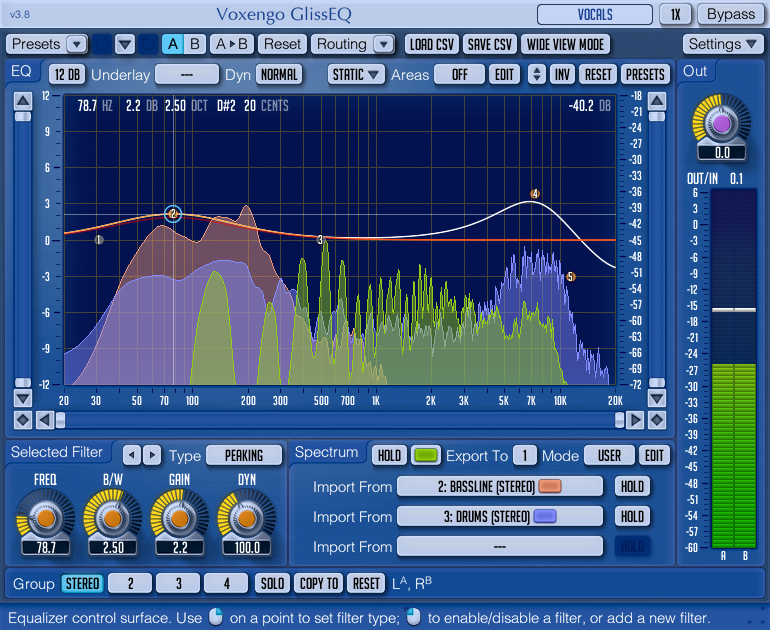This screenshot has width=770, height=630.
Task: Click the horizontal frequency scrollbar track
Action: (x=340, y=420)
